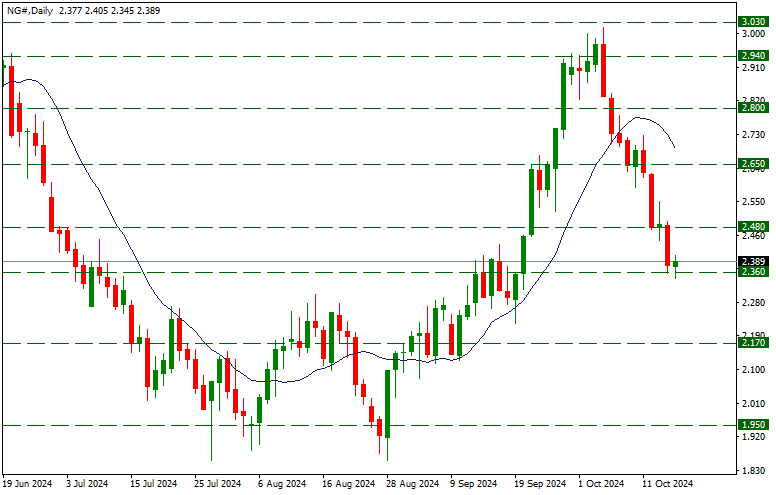776x495 pixels.
Task: Click the 3.000 price axis value
Action: click(x=753, y=33)
